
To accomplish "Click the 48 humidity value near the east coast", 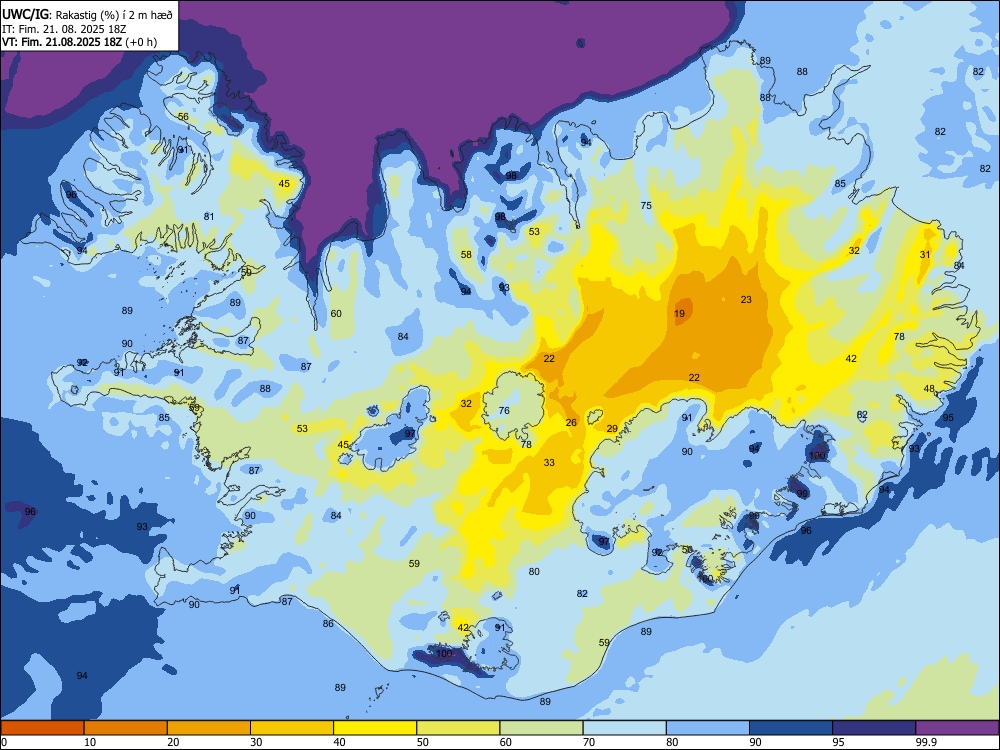I will (x=929, y=388).
